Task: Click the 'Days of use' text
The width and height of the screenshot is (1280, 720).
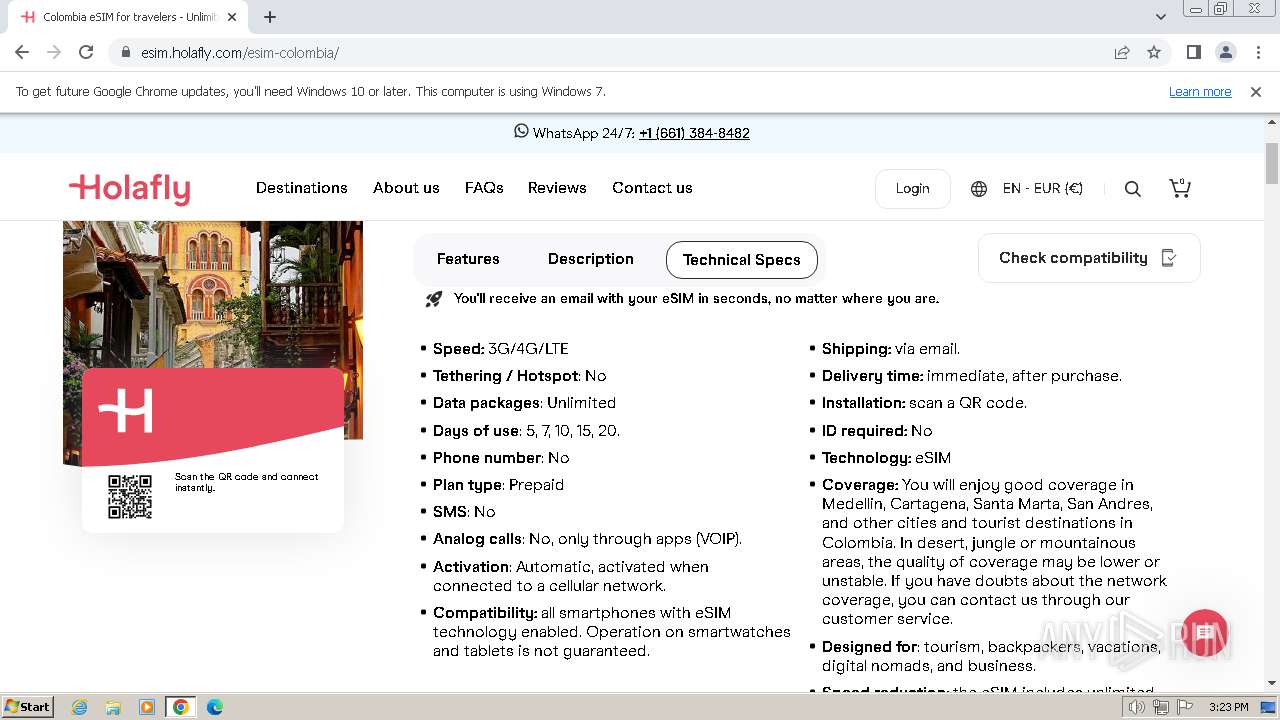Action: [x=476, y=431]
